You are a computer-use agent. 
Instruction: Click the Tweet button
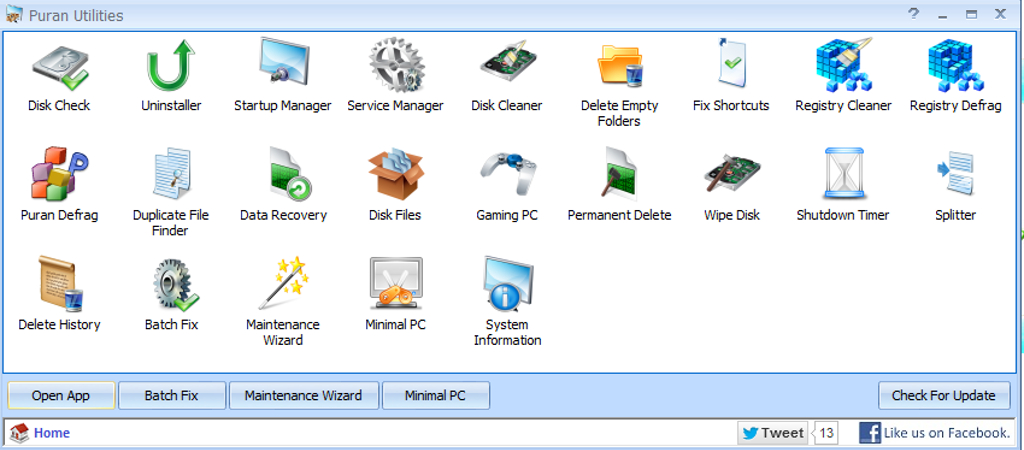(773, 433)
